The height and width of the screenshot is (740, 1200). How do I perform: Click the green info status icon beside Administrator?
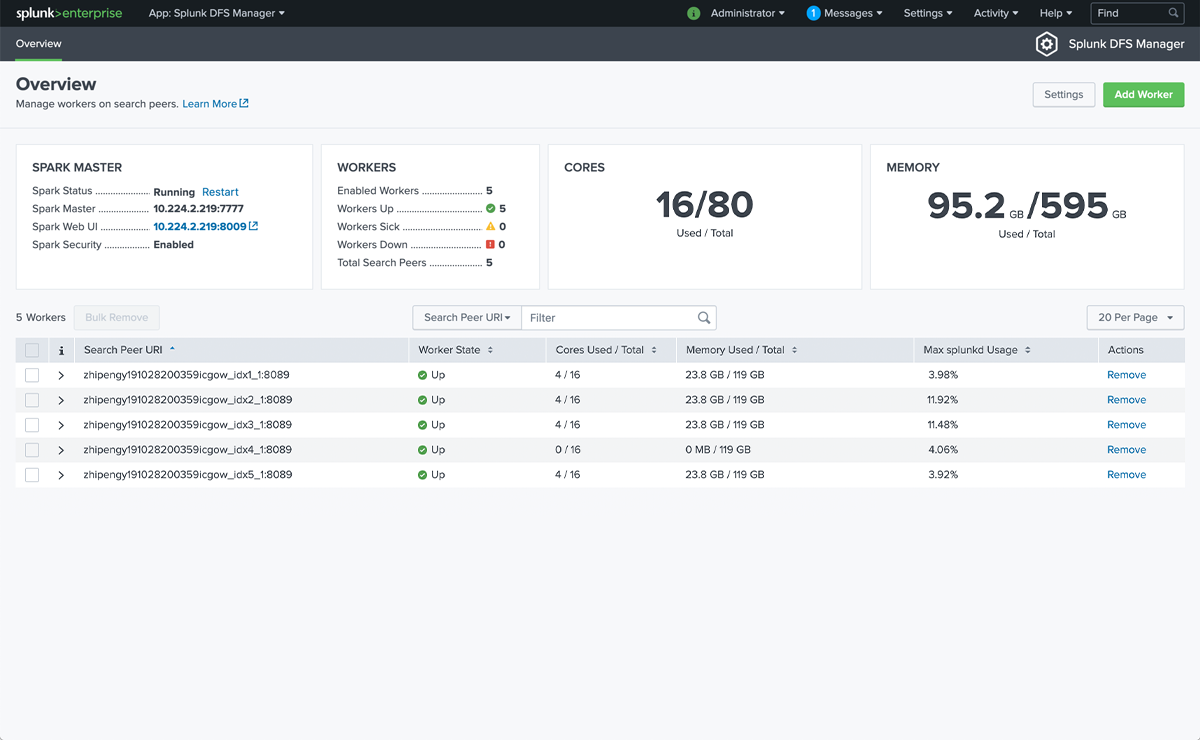click(694, 13)
